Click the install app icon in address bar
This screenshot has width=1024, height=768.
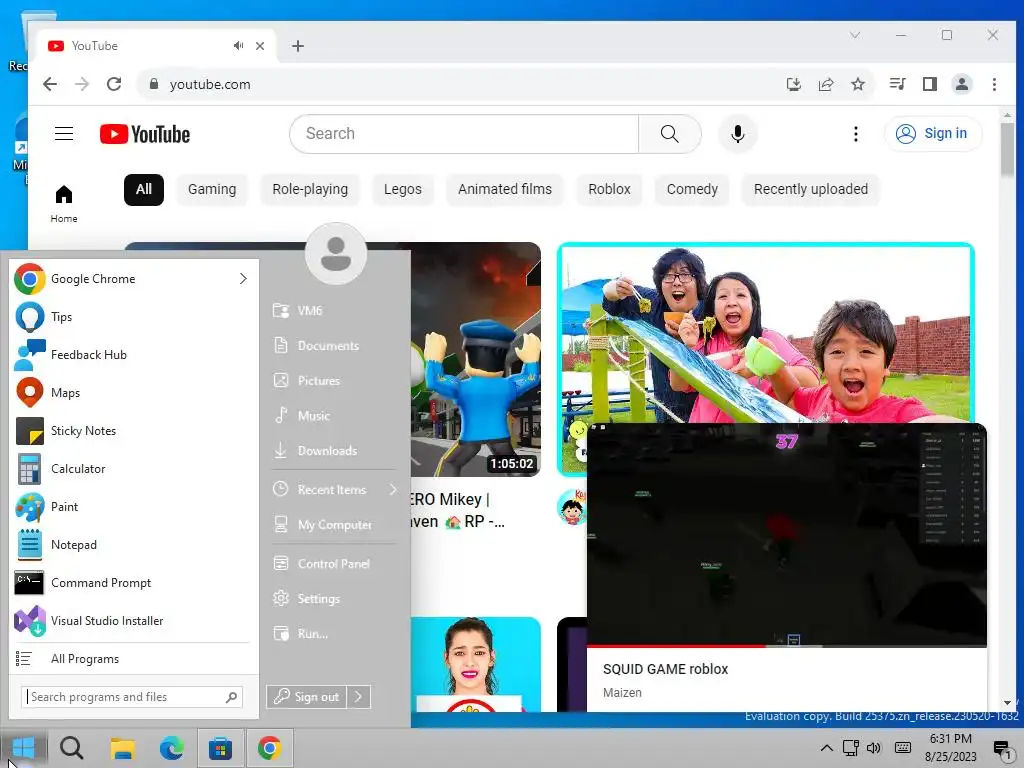793,84
